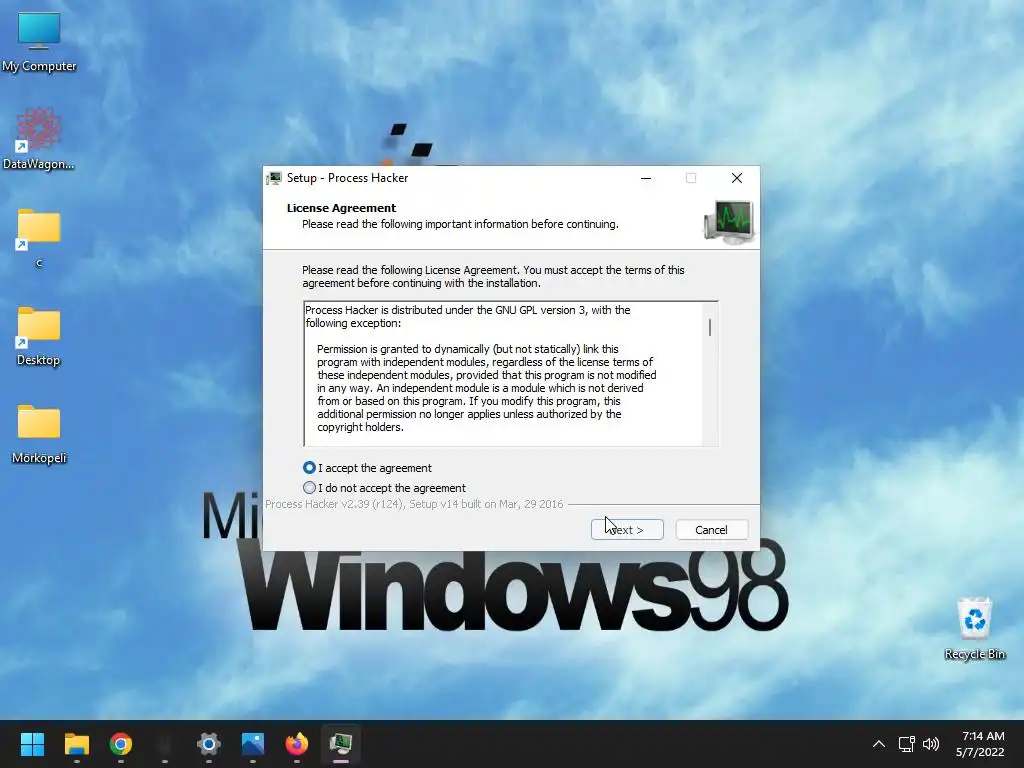This screenshot has height=768, width=1024.
Task: Launch Firefox from taskbar
Action: coord(297,744)
